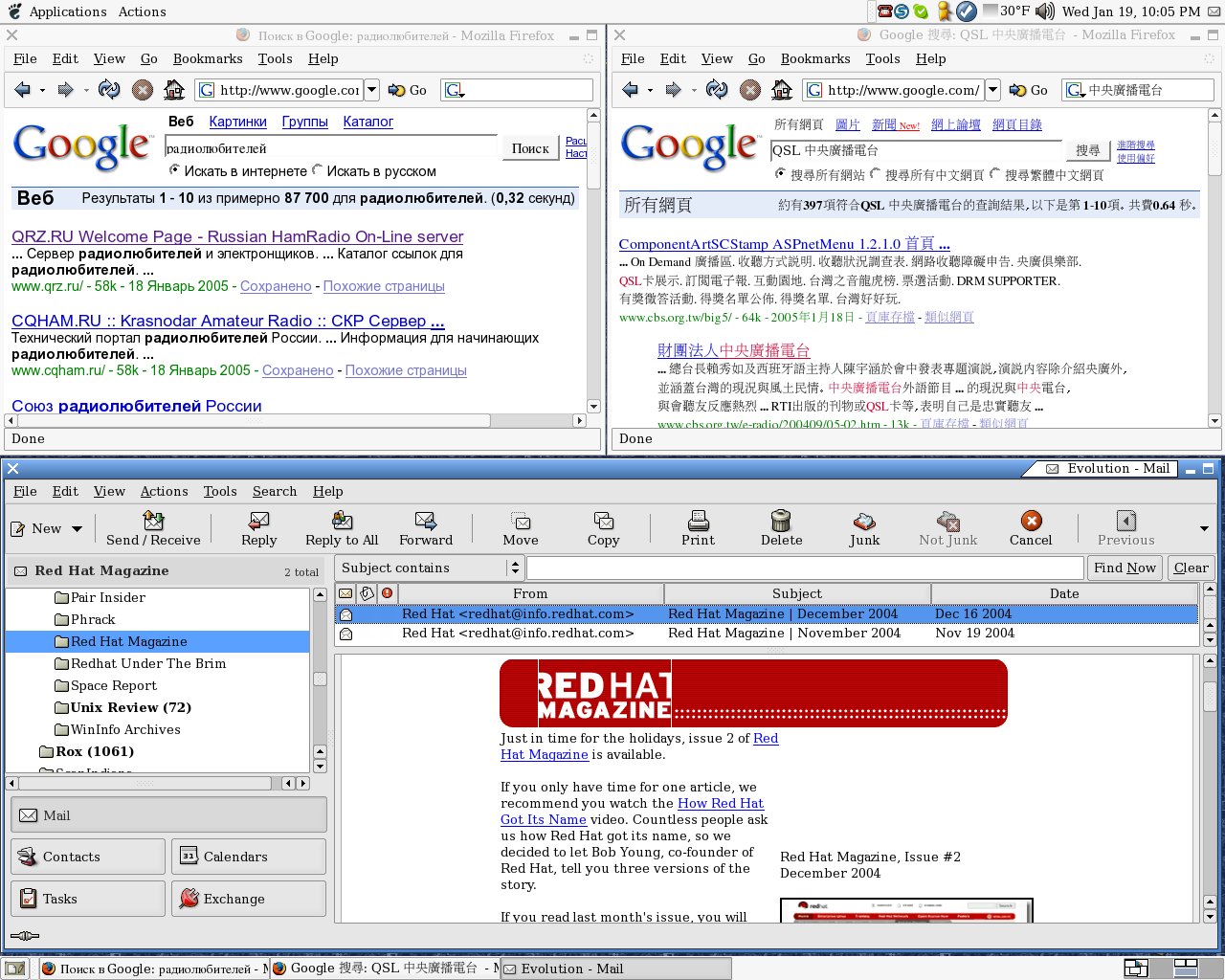
Task: Click the New mail button in Evolution
Action: click(36, 528)
